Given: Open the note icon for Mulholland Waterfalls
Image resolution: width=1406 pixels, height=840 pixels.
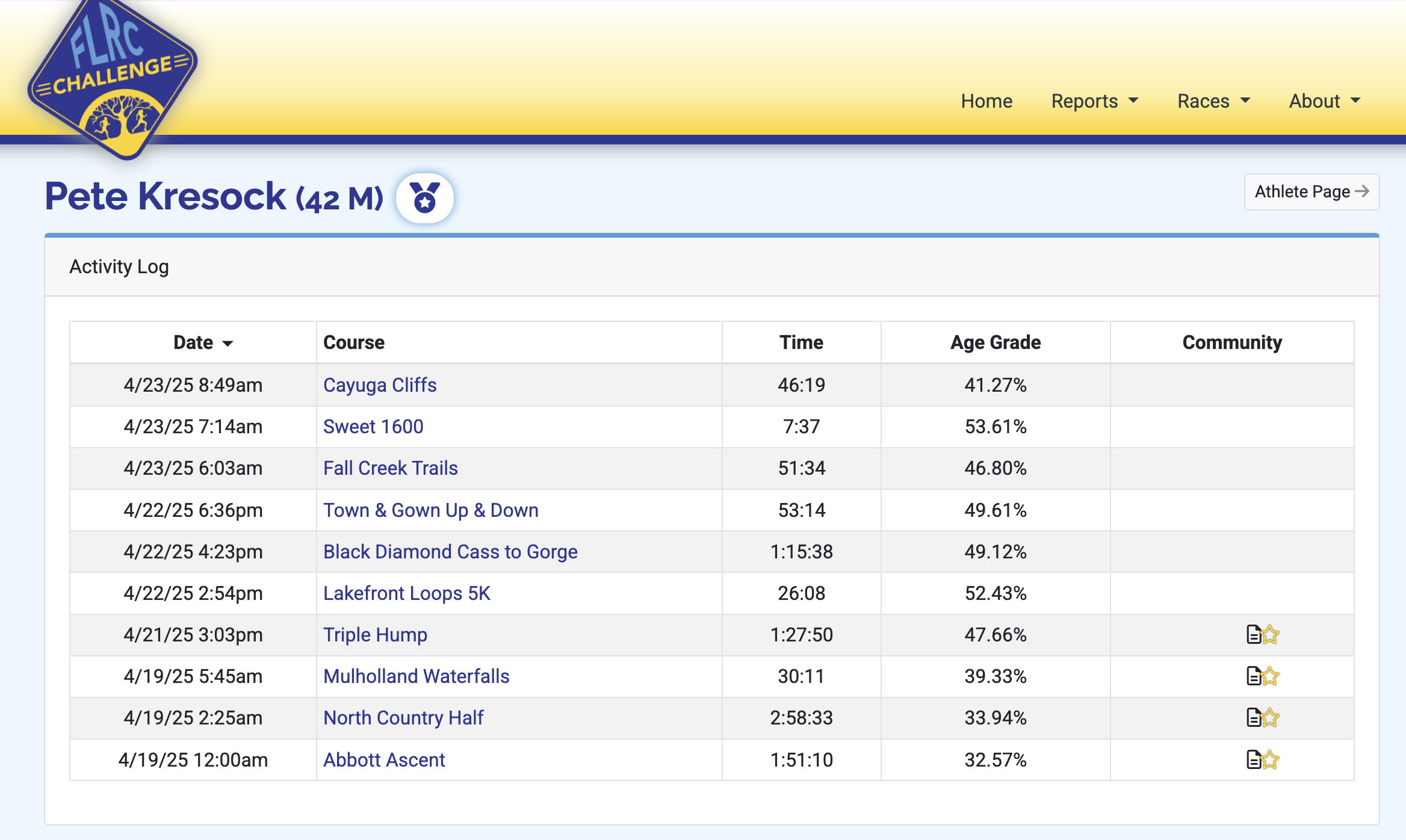Looking at the screenshot, I should point(1254,676).
